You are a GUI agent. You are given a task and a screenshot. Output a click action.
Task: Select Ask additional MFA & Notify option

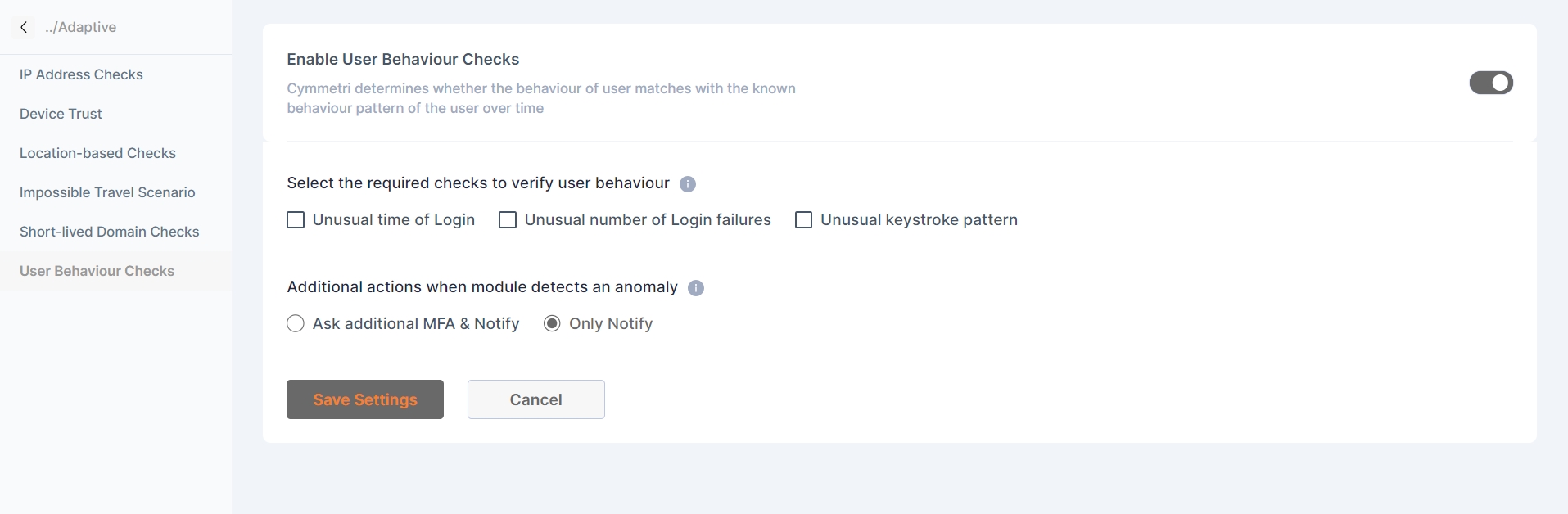(x=296, y=324)
